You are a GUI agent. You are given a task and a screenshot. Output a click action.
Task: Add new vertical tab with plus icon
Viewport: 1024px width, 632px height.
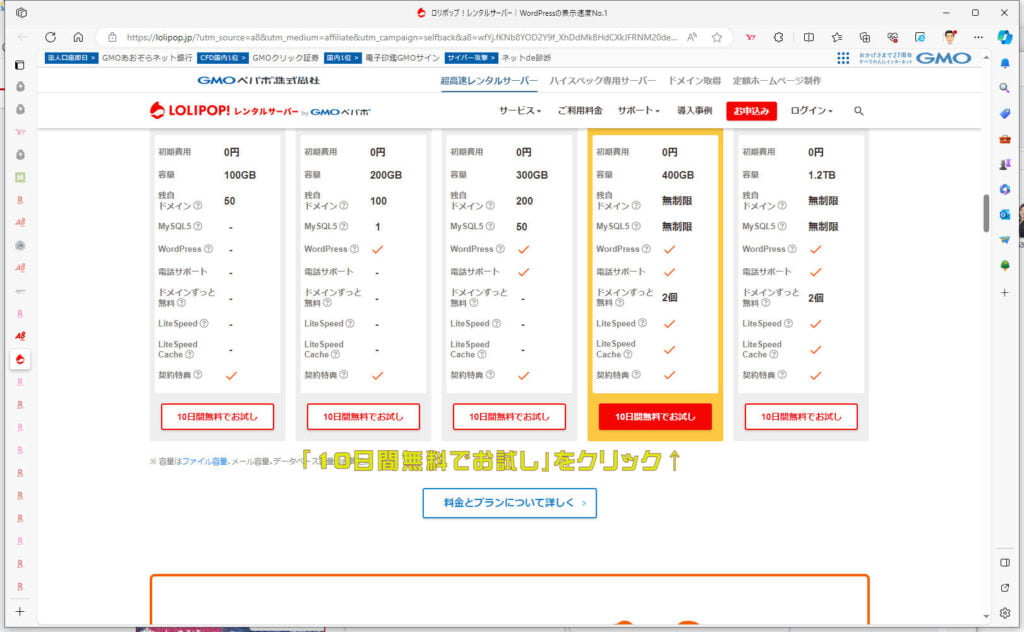click(x=19, y=611)
